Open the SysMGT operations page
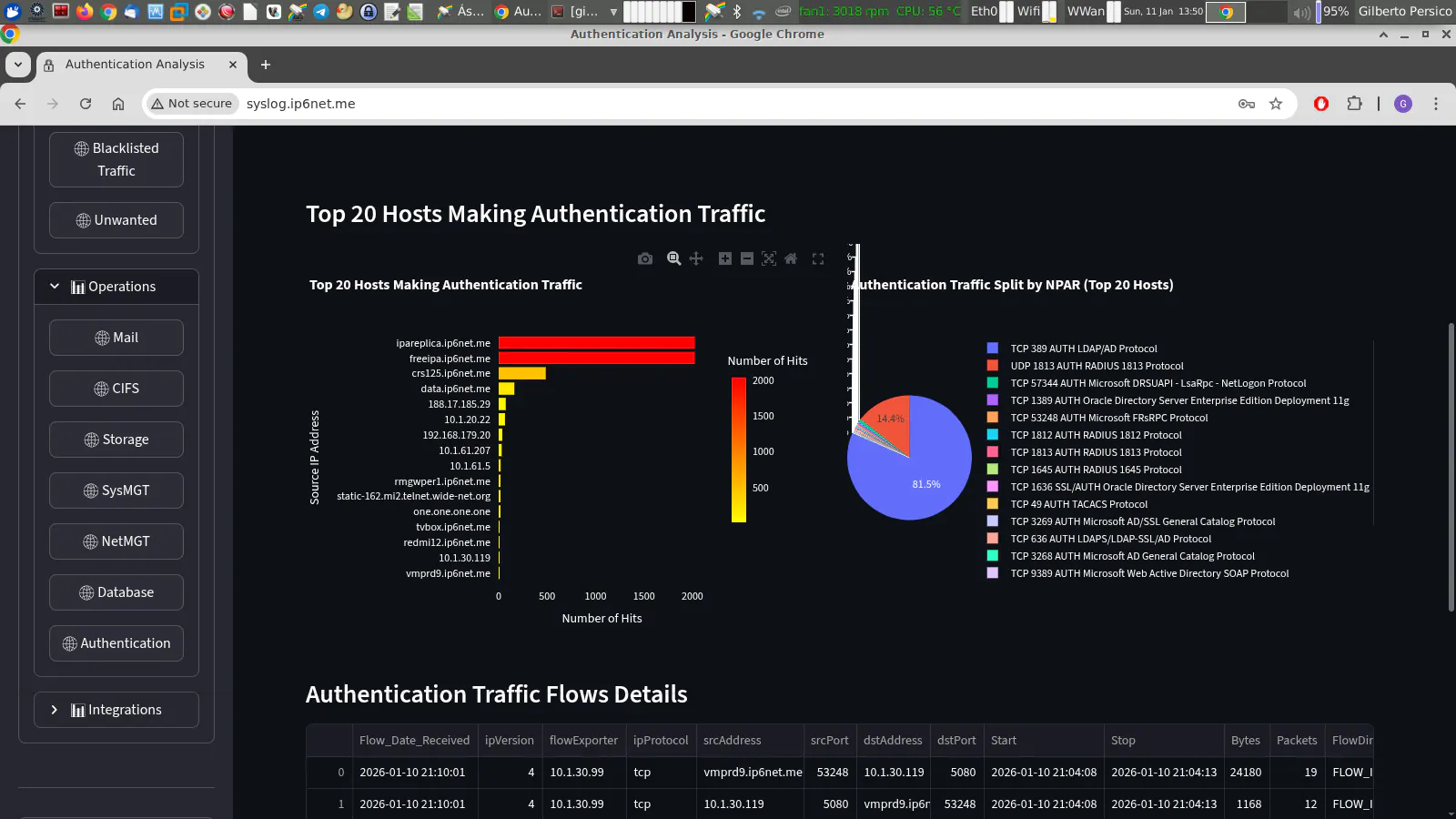The height and width of the screenshot is (819, 1456). pos(116,490)
